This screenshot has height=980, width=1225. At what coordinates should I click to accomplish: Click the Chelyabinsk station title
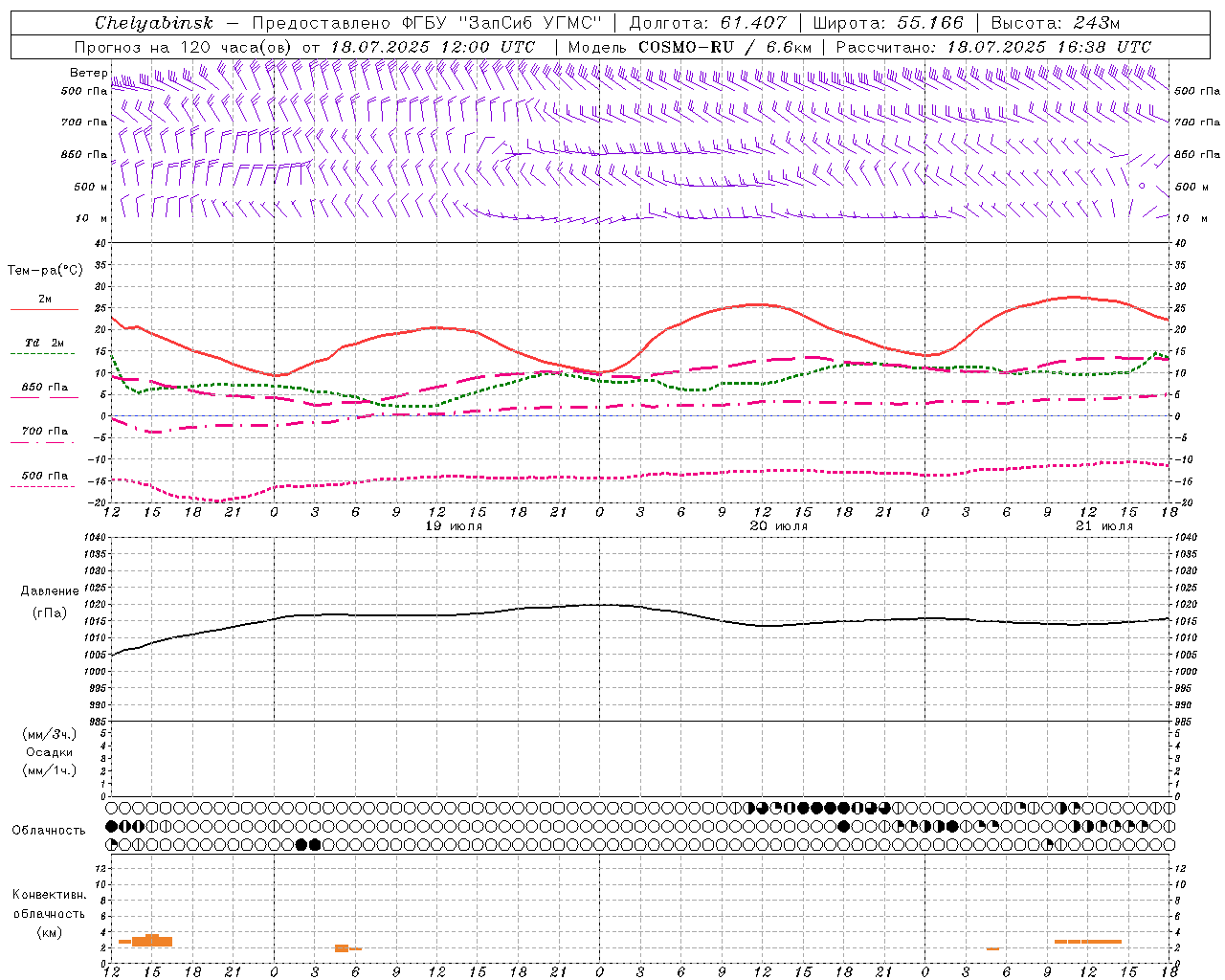(x=153, y=23)
